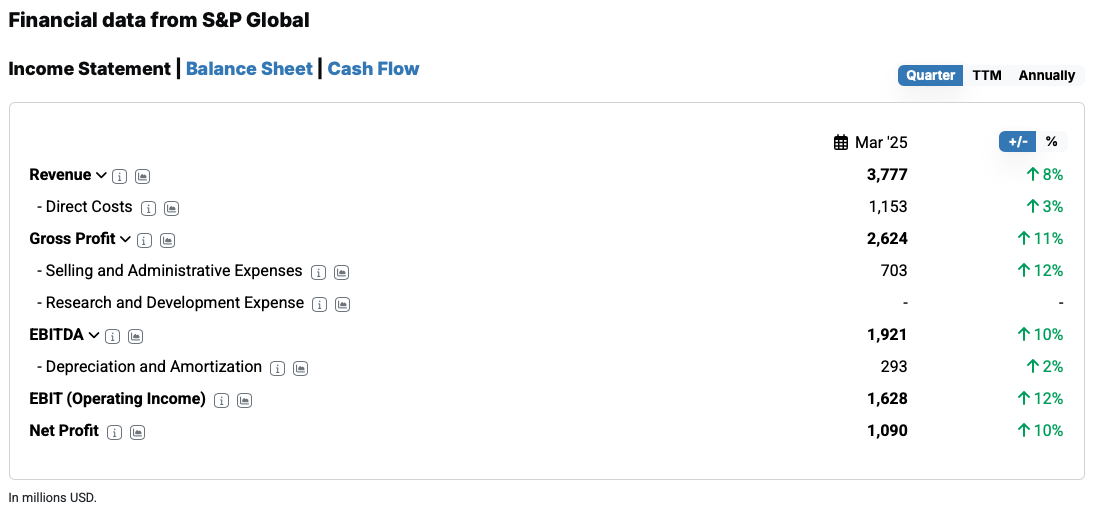Image resolution: width=1094 pixels, height=506 pixels.
Task: Expand the Gross Profit breakdown chevron
Action: point(125,239)
